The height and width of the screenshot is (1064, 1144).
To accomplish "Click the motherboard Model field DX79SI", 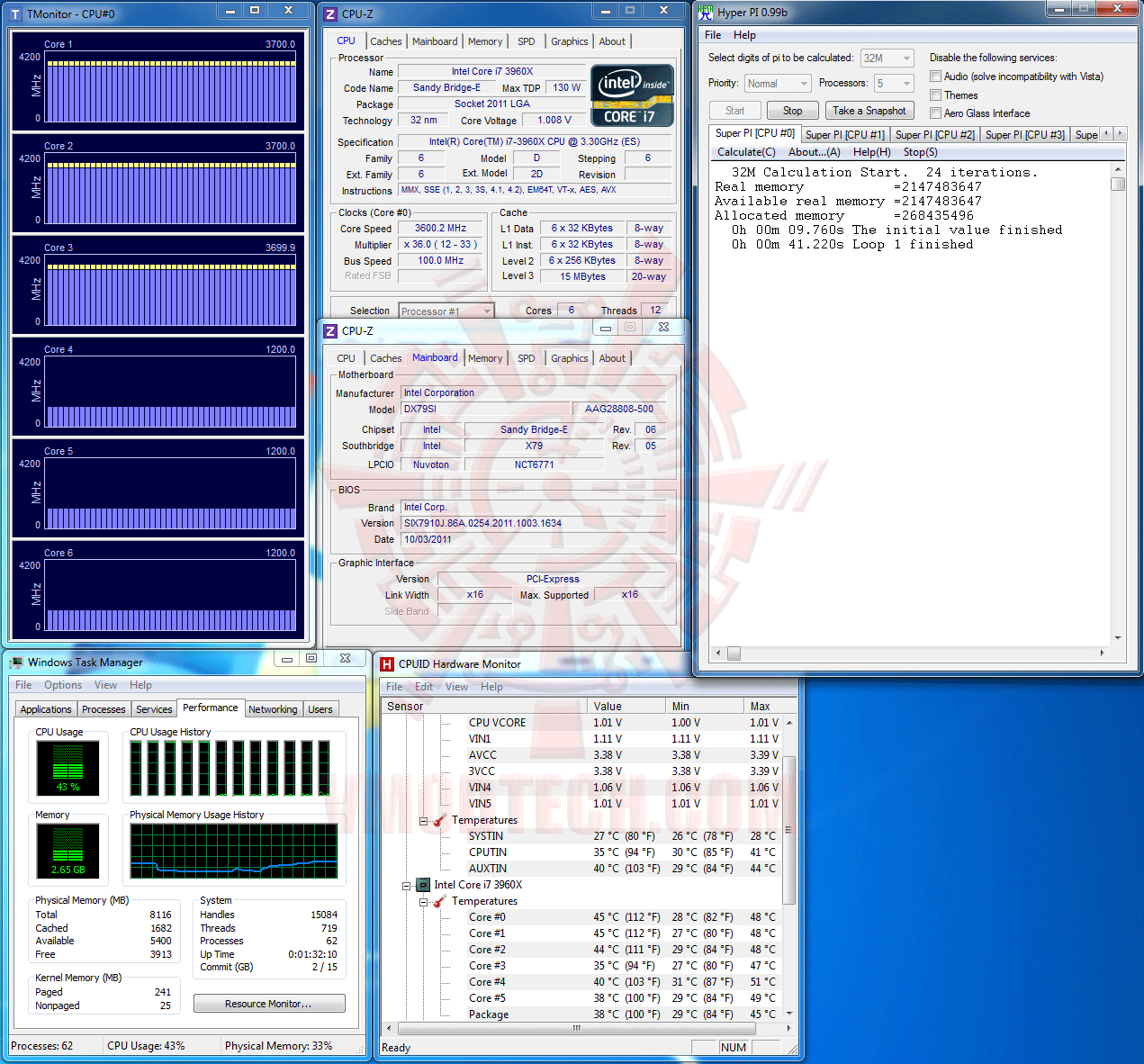I will click(486, 410).
